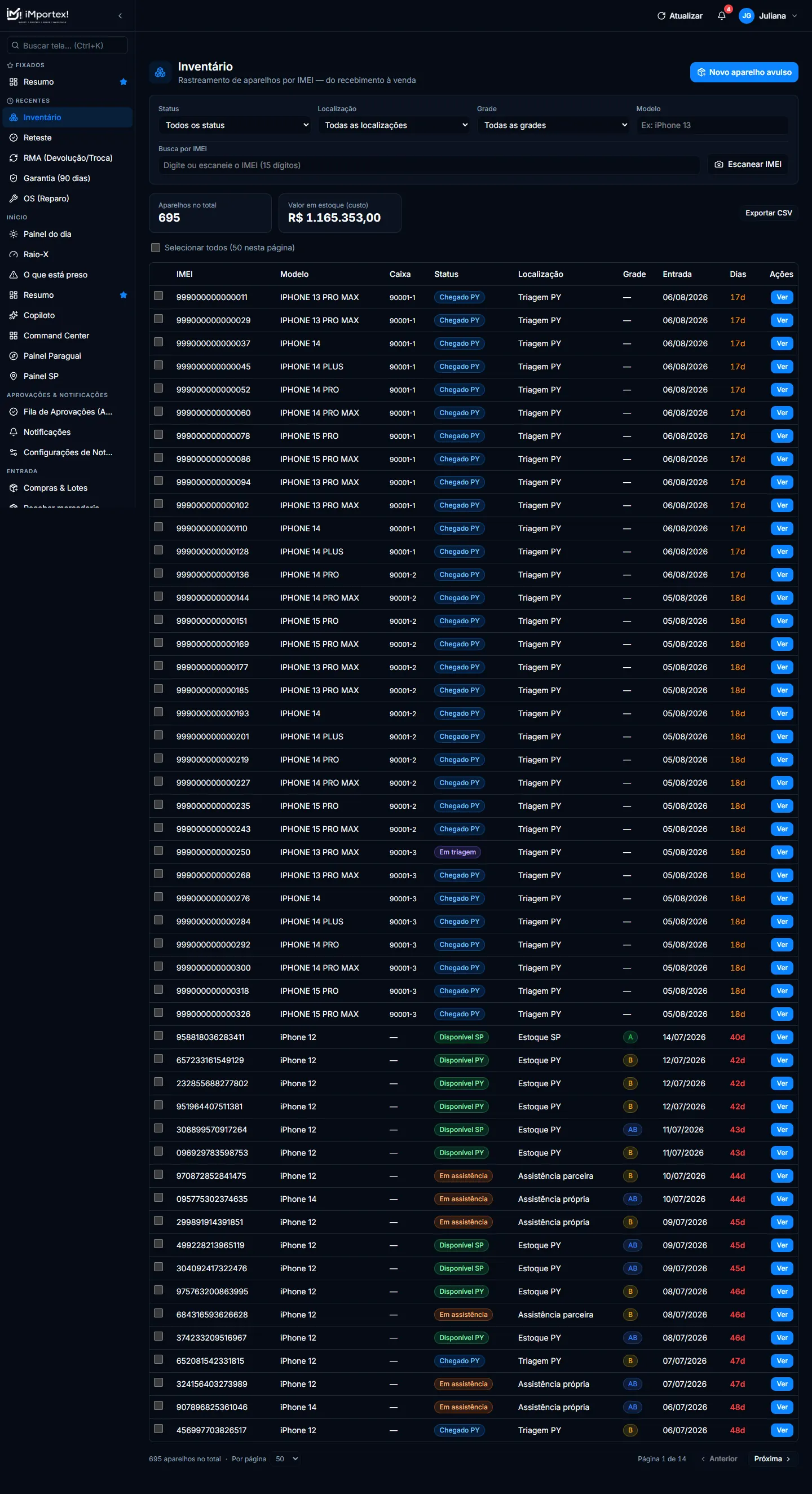
Task: Click the Copiloto sparkle icon
Action: click(14, 315)
